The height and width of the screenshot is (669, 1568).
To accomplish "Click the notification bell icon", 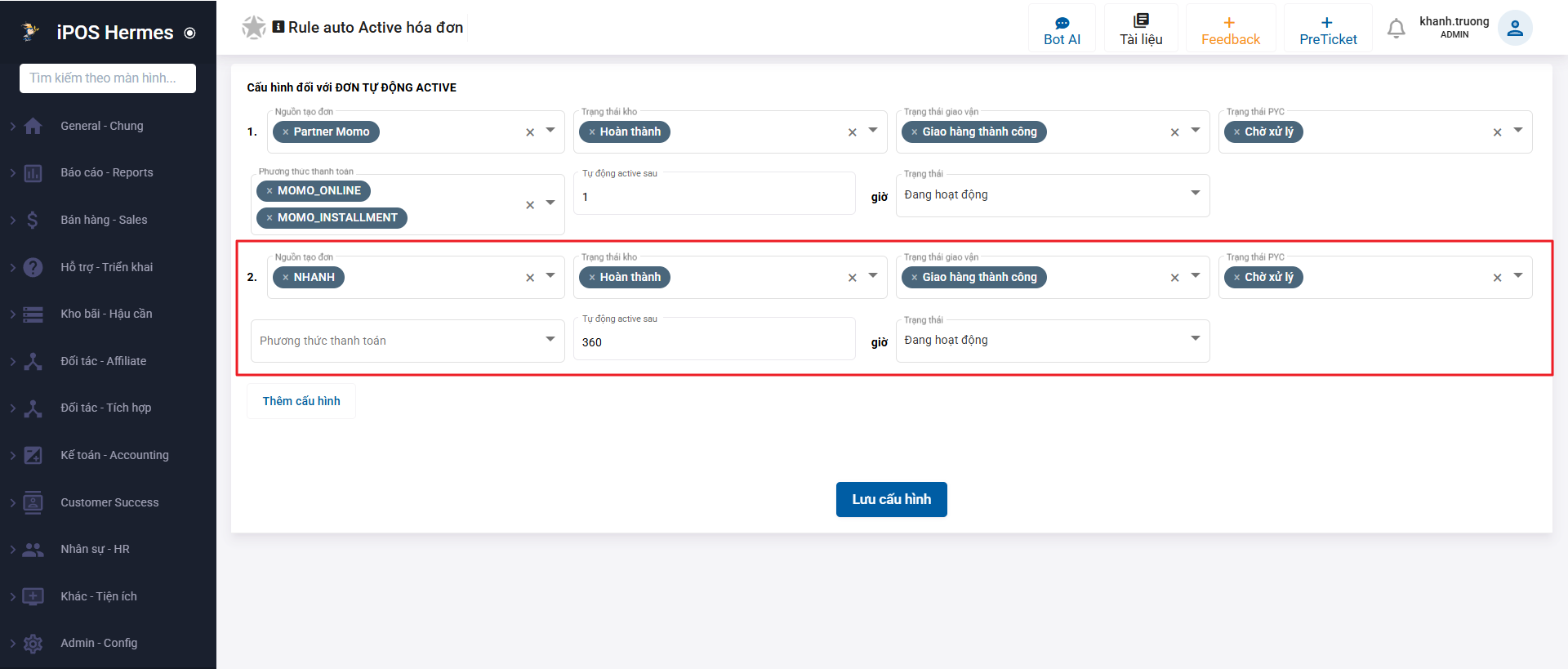I will 1396,29.
